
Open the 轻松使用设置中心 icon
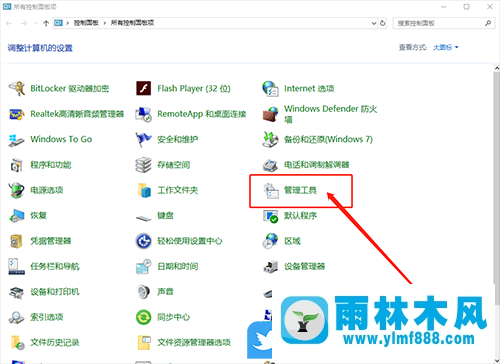(144, 241)
